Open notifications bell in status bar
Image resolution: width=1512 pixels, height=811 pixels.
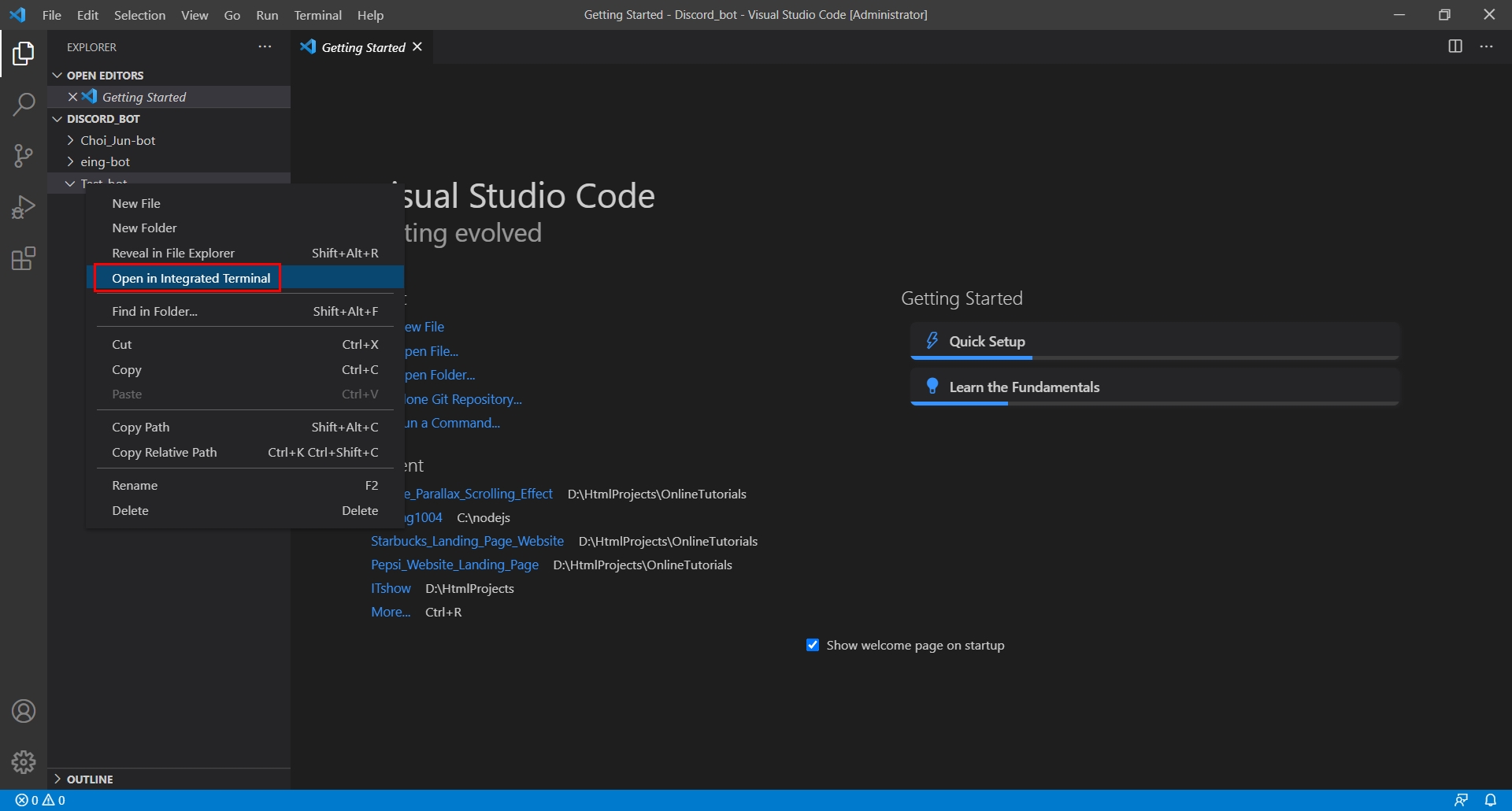[1491, 800]
